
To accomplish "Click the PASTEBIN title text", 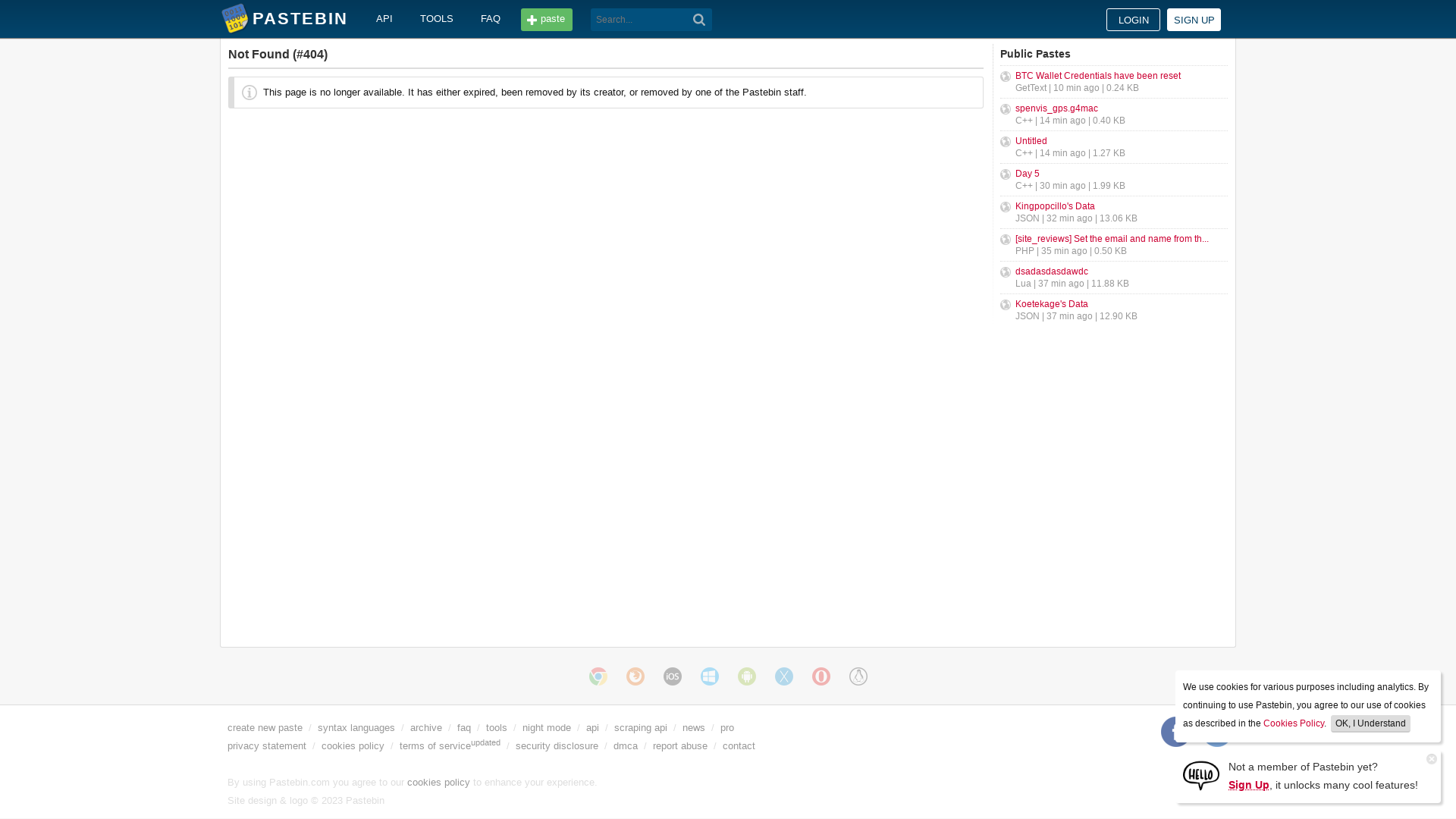I will tap(300, 18).
